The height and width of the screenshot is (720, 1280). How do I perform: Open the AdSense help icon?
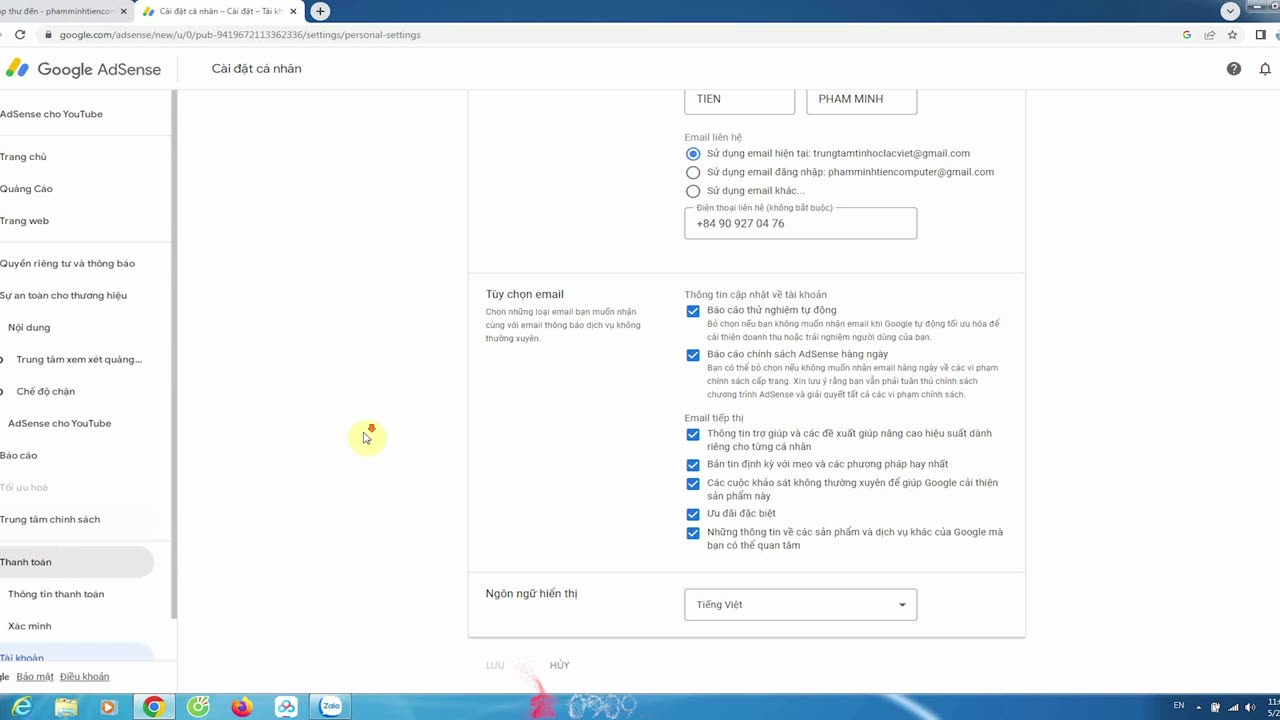(x=1234, y=69)
